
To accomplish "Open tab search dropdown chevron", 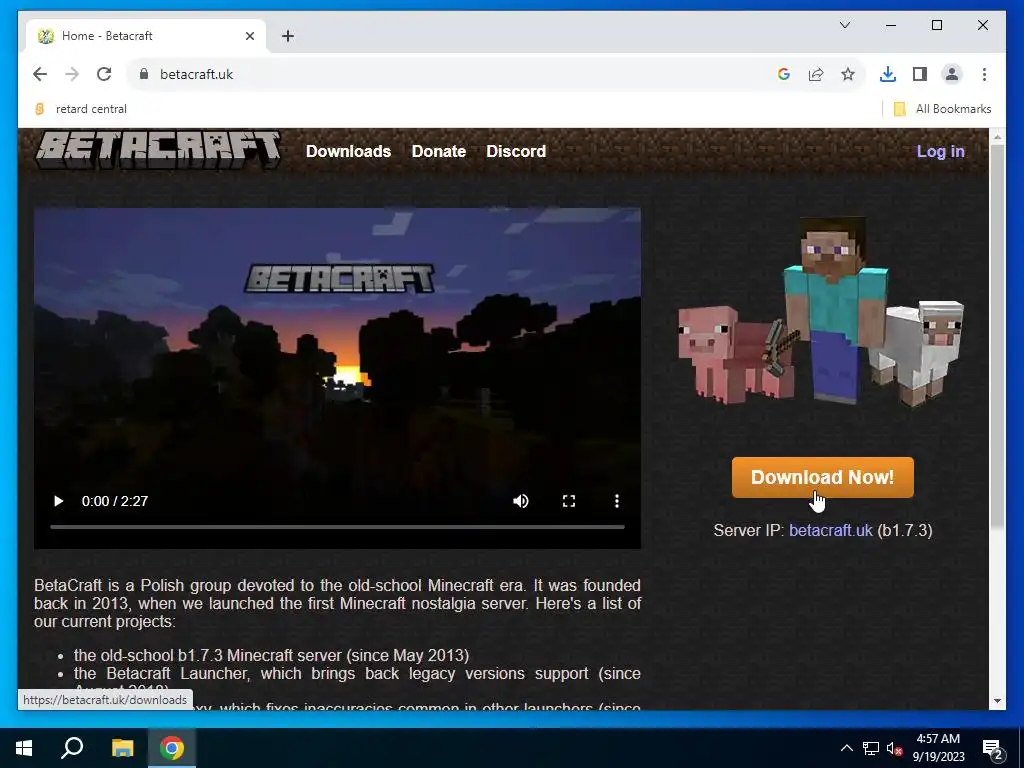I will pyautogui.click(x=844, y=25).
